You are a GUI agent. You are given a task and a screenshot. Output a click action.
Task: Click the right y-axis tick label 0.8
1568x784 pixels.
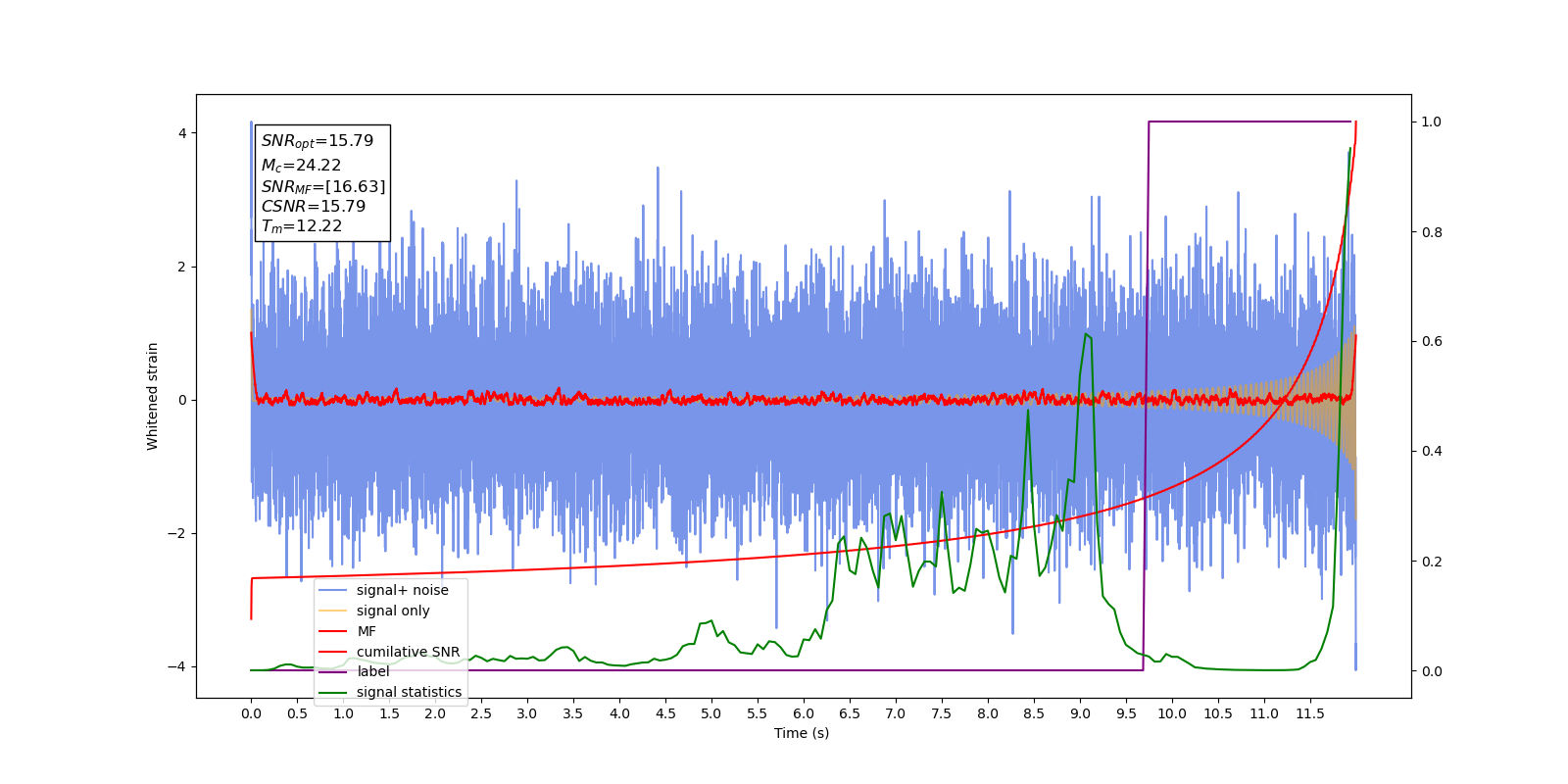[1432, 232]
